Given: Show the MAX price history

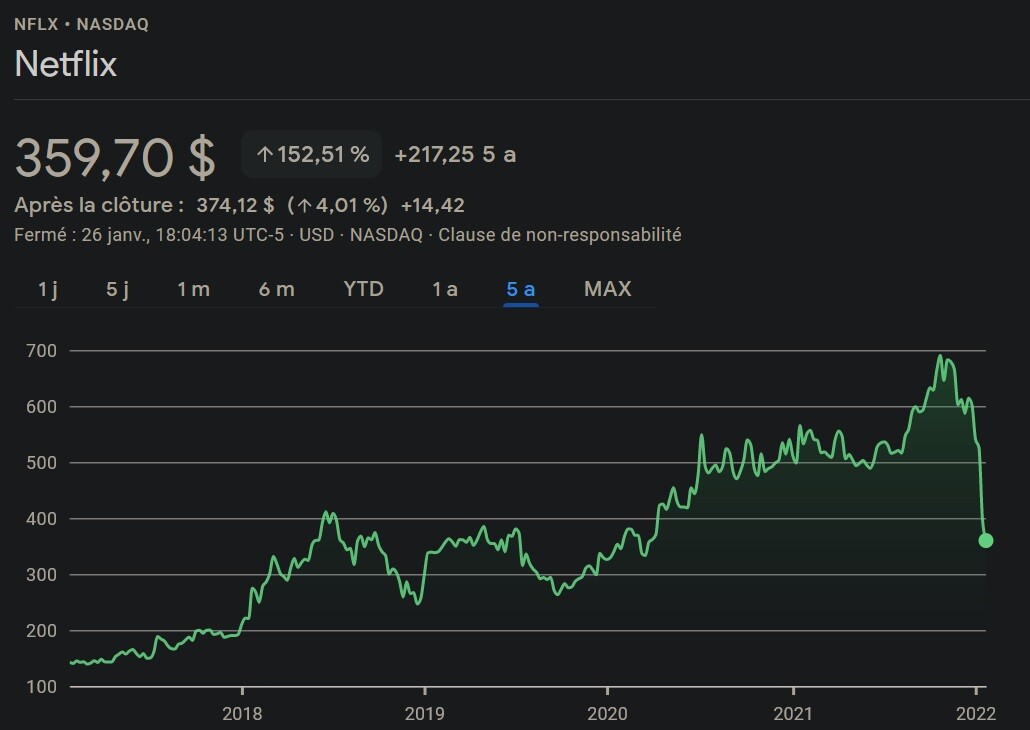Looking at the screenshot, I should pyautogui.click(x=608, y=289).
